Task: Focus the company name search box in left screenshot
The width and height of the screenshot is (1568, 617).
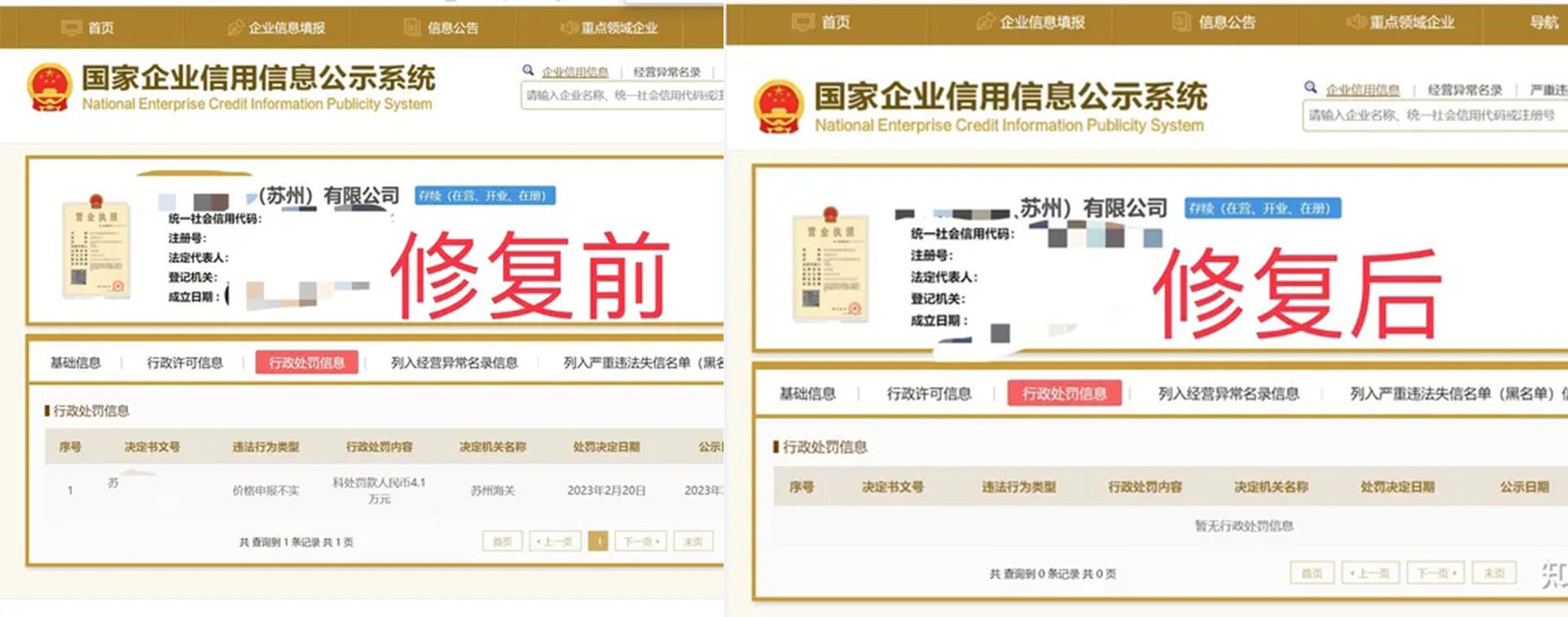Action: (622, 95)
